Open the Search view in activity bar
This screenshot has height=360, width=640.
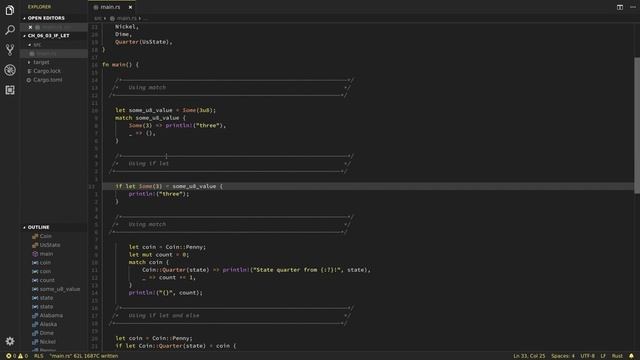pos(10,30)
